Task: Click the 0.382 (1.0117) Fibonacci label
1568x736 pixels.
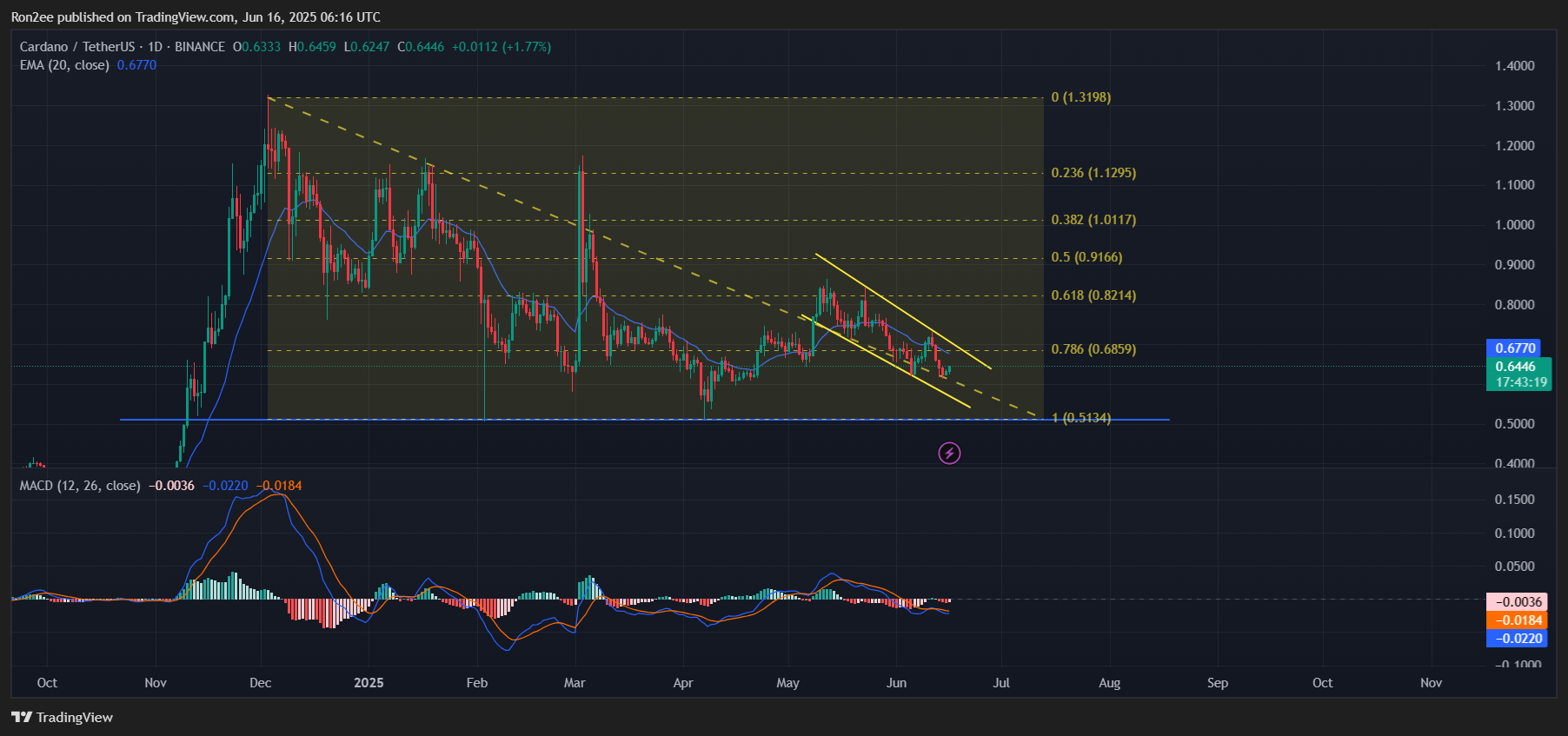Action: (x=1093, y=220)
